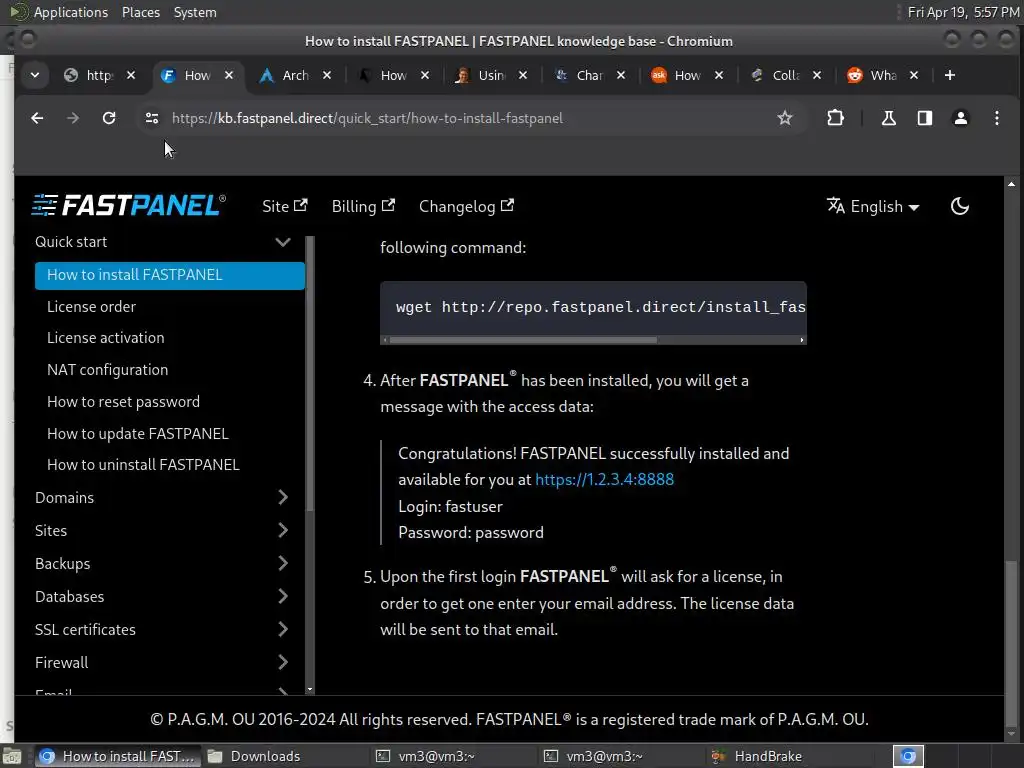Click the wget command text in code block

[x=600, y=307]
